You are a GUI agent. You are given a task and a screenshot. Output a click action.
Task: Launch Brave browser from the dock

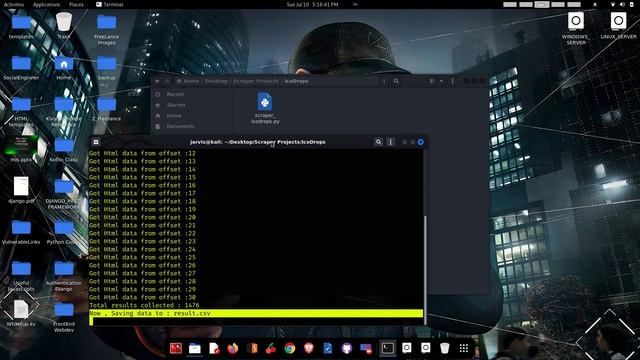(309, 348)
